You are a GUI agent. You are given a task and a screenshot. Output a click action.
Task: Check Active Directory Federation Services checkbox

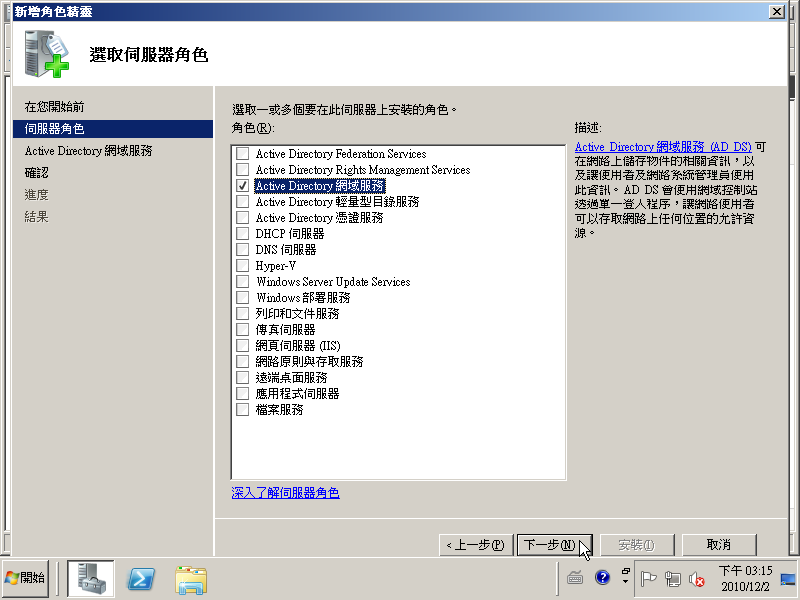pos(243,154)
